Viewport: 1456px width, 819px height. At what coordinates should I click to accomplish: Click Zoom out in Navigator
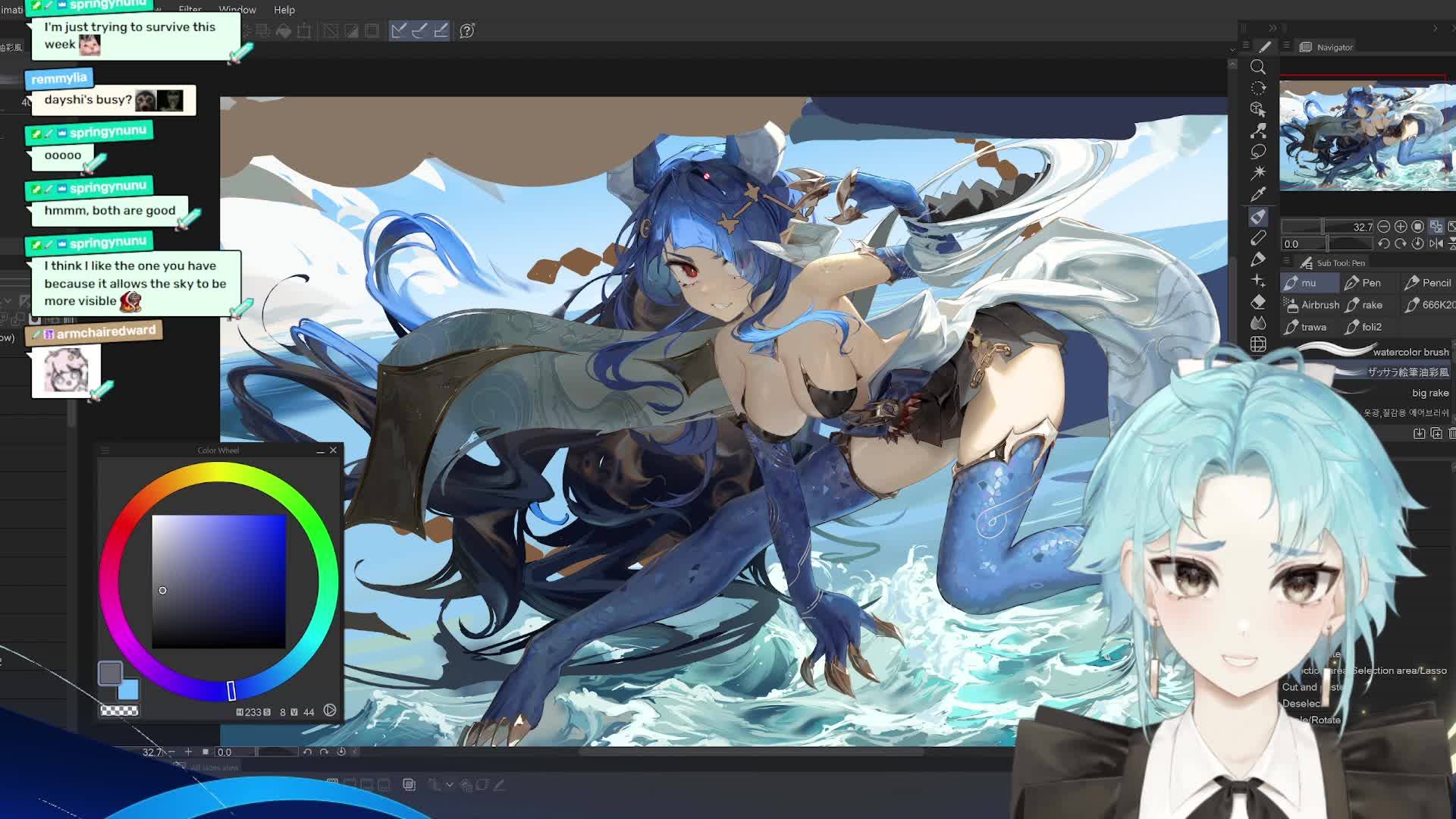point(1384,227)
